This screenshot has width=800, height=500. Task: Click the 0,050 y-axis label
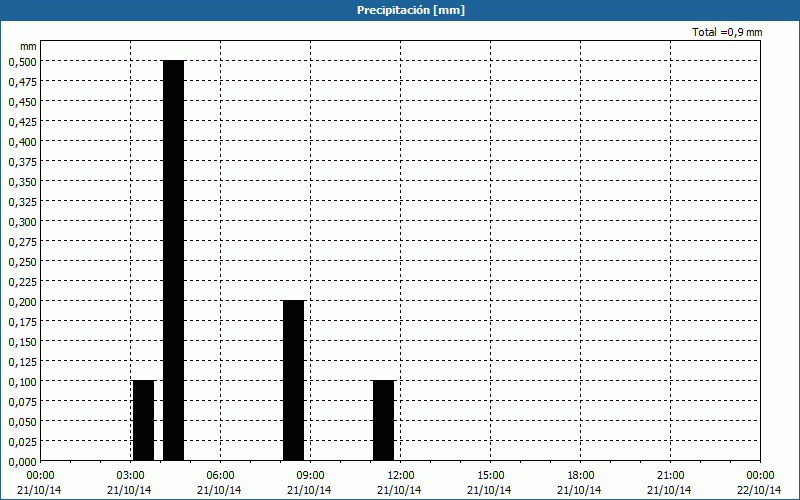pos(22,421)
